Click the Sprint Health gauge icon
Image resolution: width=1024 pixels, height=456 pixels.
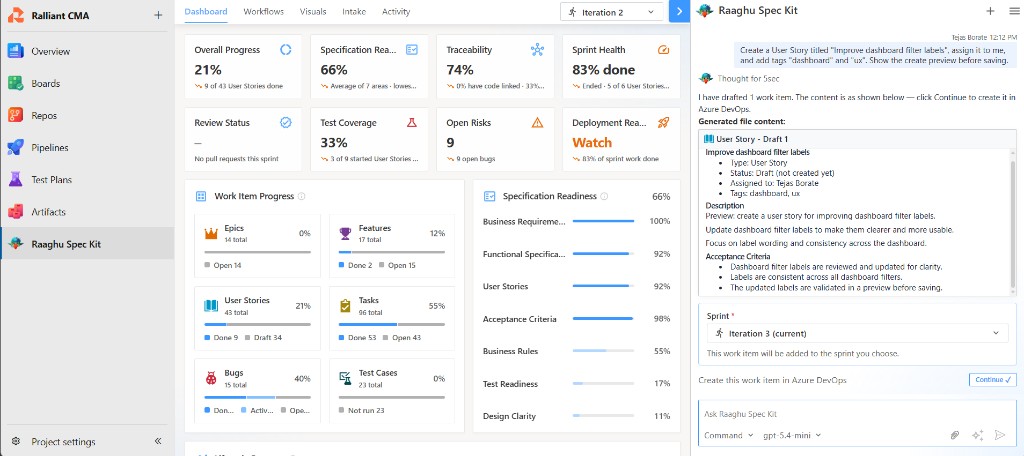[664, 50]
